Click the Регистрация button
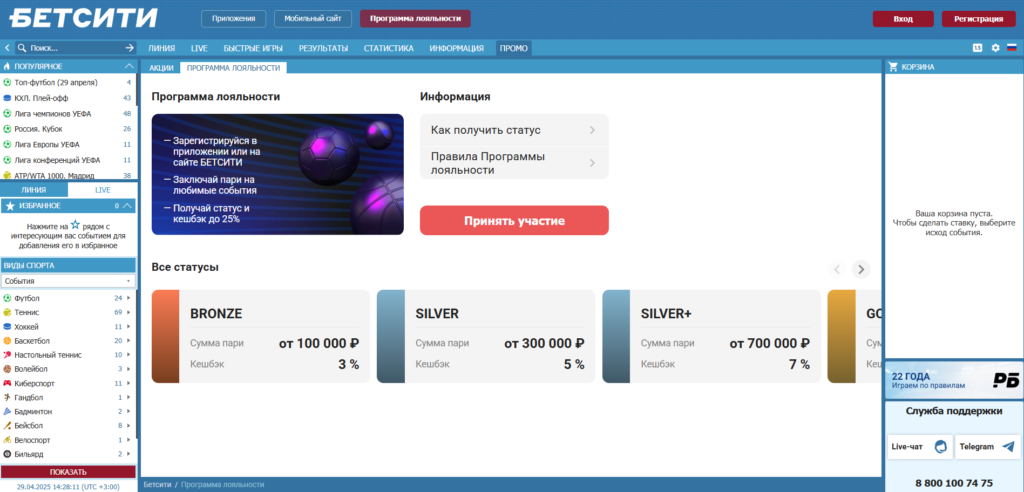 pos(978,19)
